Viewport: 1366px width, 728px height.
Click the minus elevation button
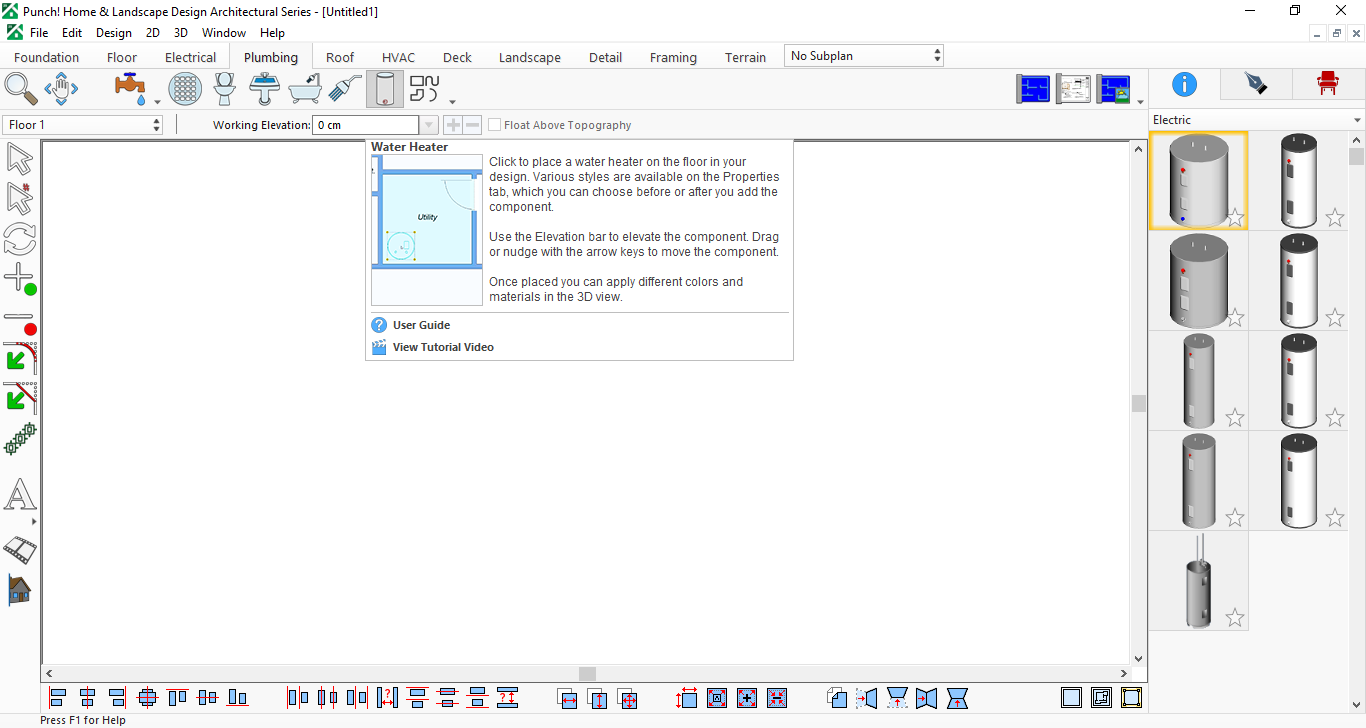472,125
